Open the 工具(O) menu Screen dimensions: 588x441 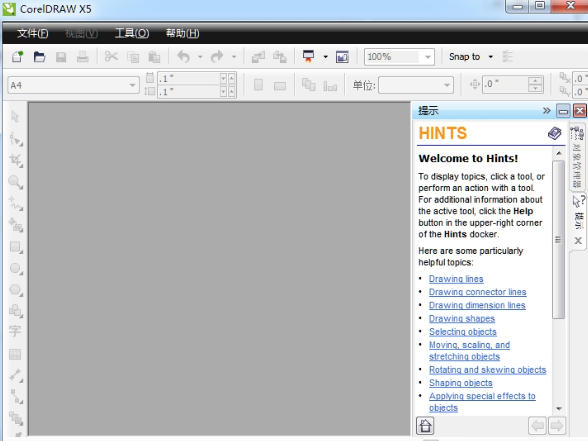click(132, 33)
